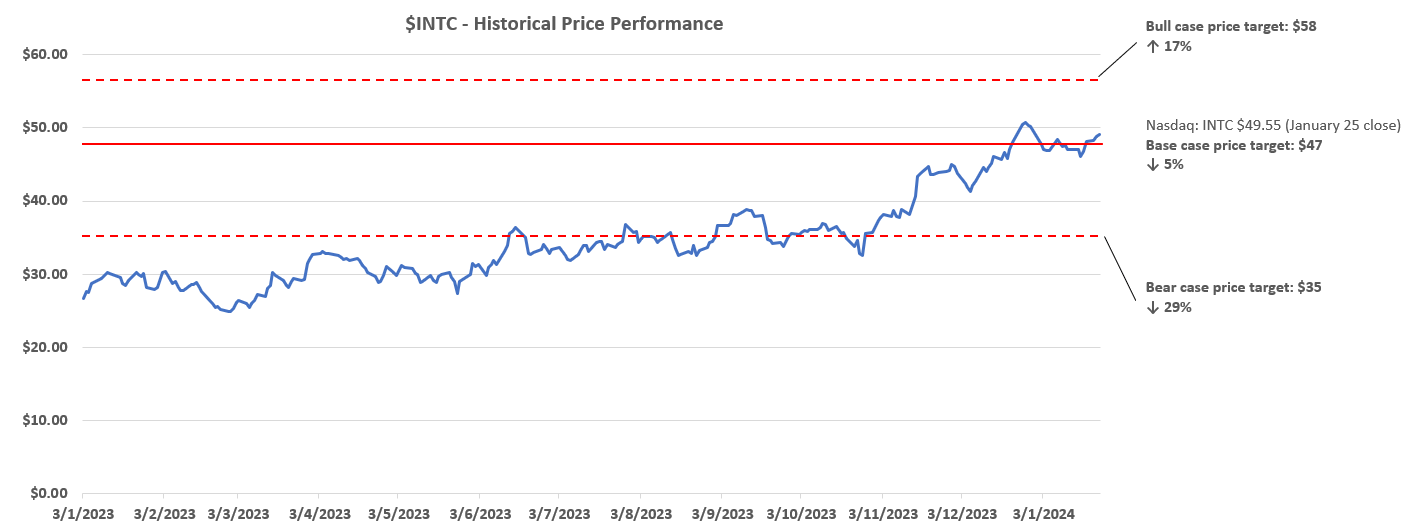The width and height of the screenshot is (1425, 532).
Task: Click the blue price line's highest peak
Action: coord(1025,123)
